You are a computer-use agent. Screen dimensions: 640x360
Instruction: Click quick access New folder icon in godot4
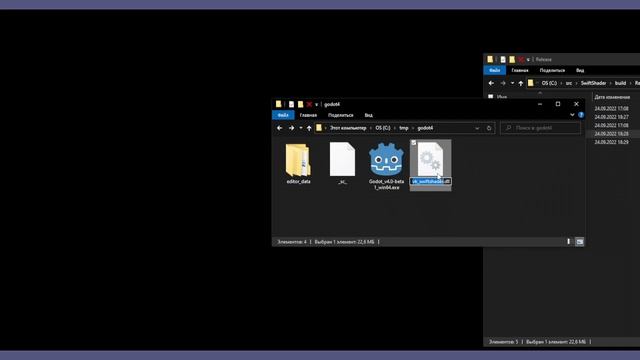(300, 104)
